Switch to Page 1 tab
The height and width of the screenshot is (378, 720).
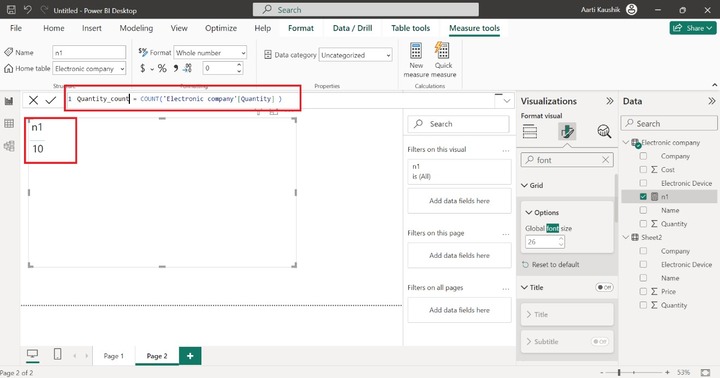(x=113, y=356)
